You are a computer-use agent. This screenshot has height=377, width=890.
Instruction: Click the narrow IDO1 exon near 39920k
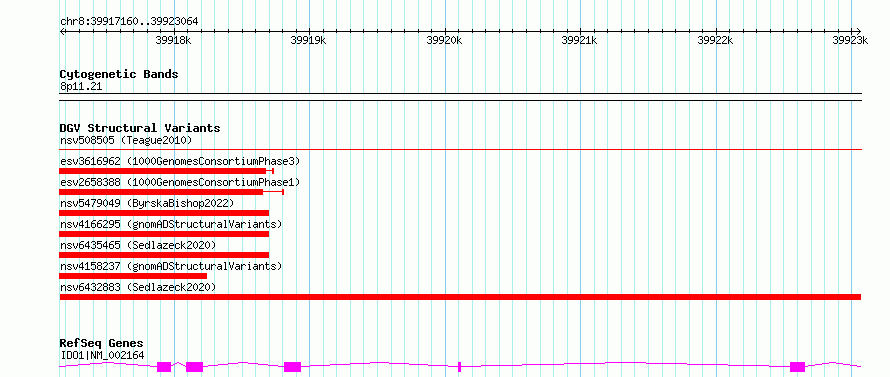click(459, 367)
